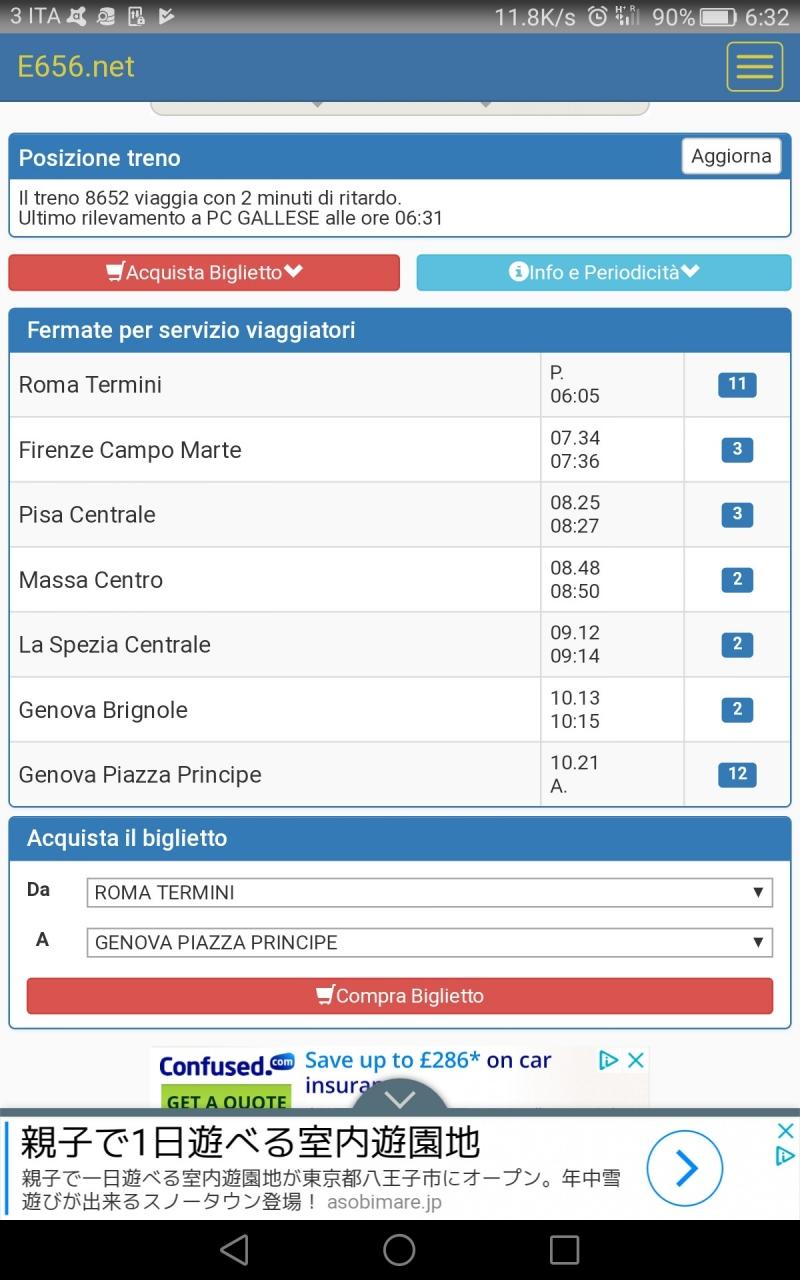Open the recent apps square icon

coord(564,1249)
